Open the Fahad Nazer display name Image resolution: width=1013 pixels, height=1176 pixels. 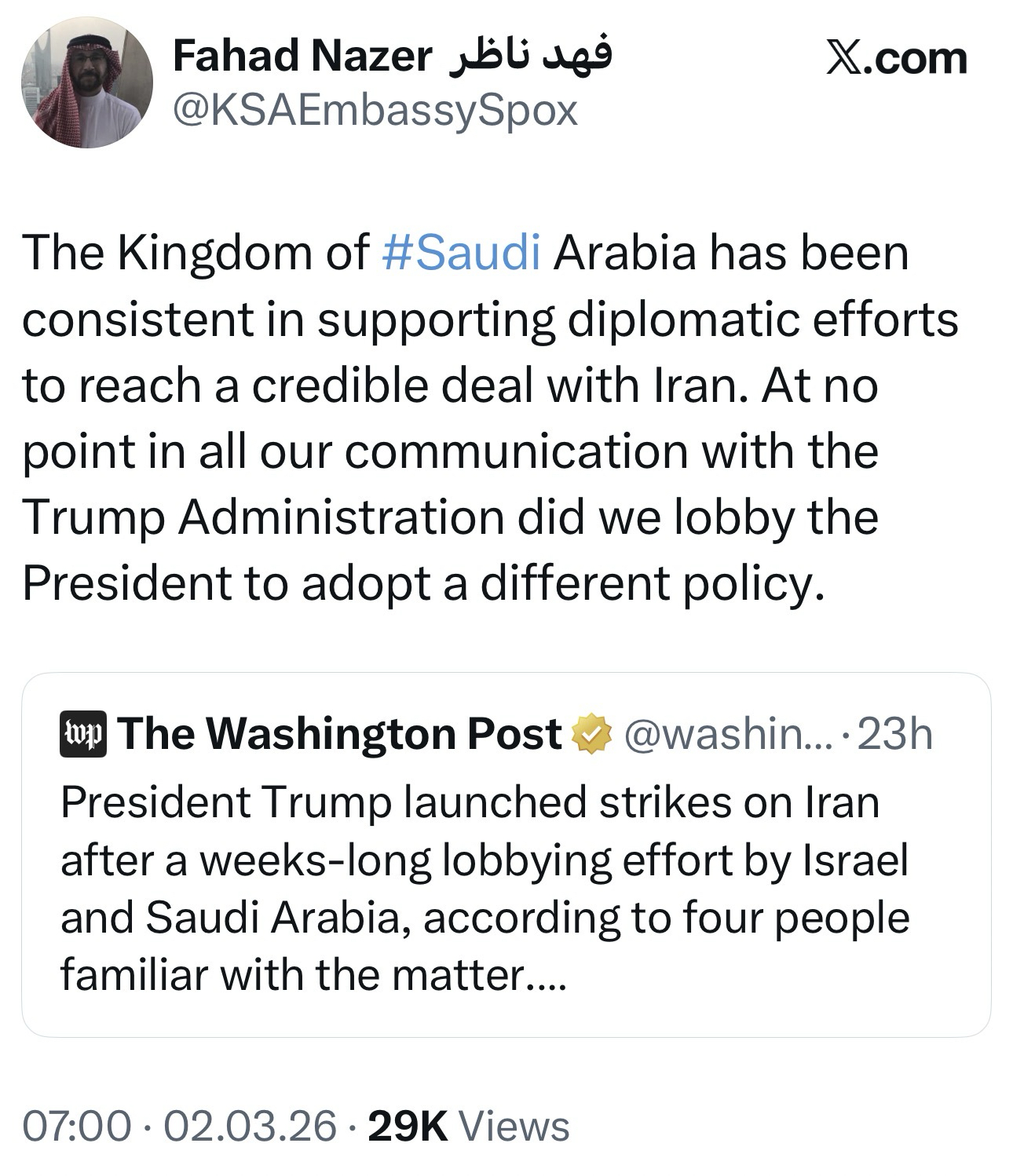pos(302,57)
